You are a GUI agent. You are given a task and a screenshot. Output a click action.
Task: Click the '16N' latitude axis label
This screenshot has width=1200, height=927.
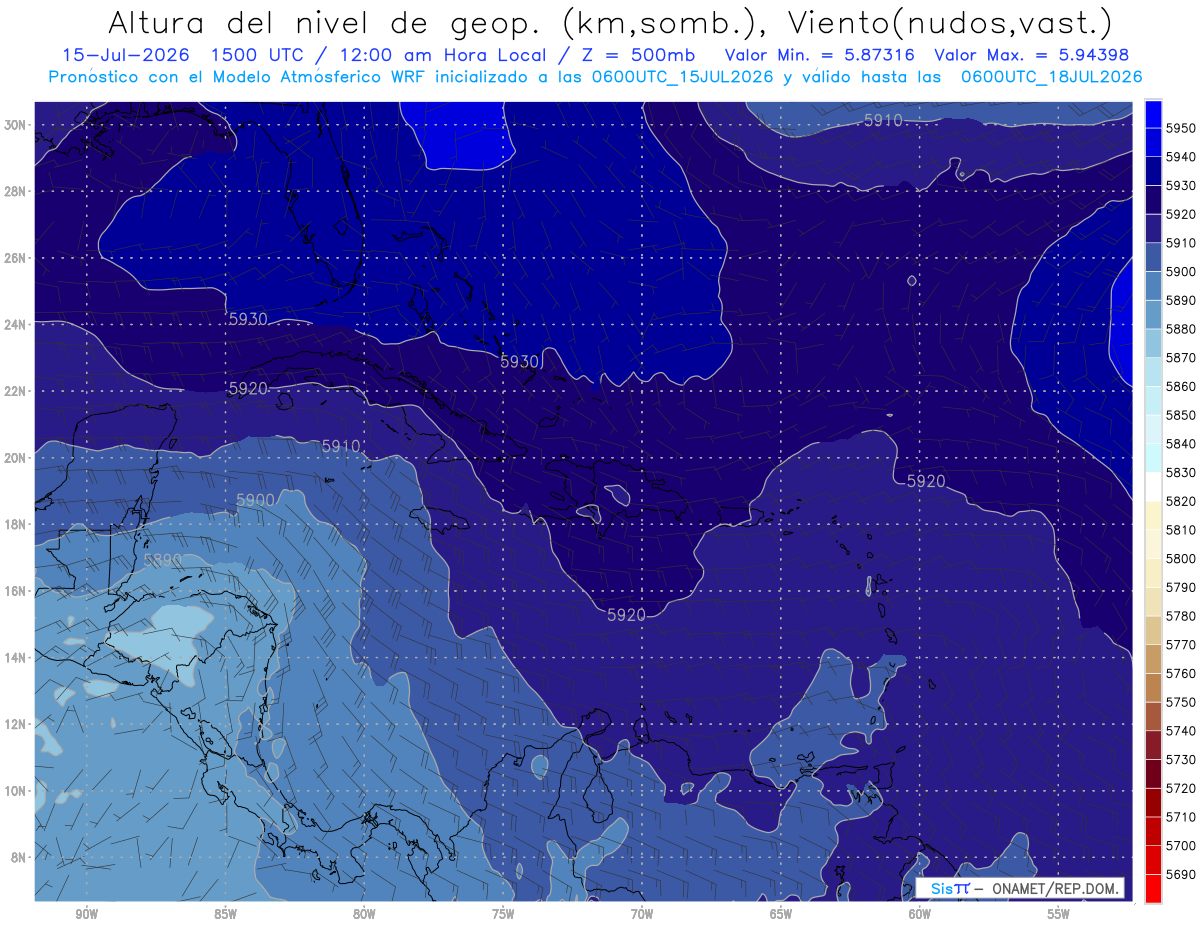[x=15, y=590]
